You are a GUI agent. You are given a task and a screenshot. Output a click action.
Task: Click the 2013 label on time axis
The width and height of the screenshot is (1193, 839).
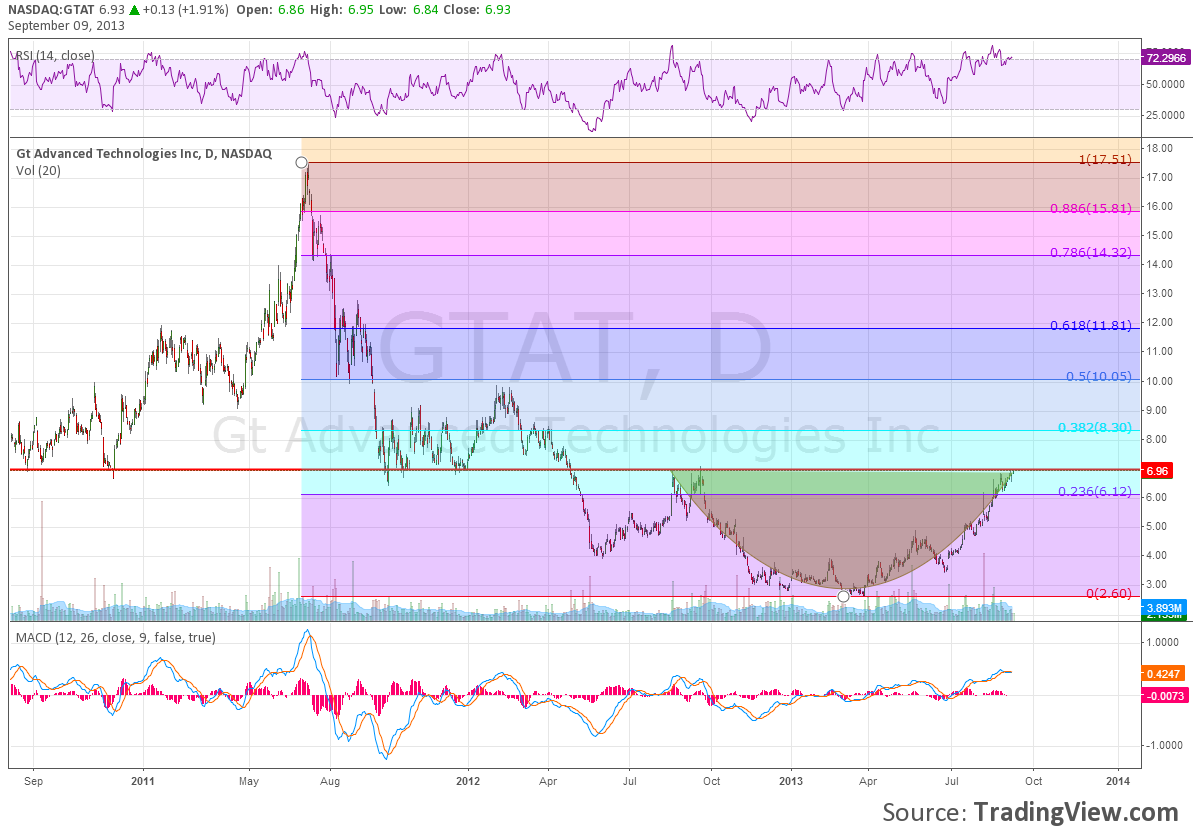[791, 780]
